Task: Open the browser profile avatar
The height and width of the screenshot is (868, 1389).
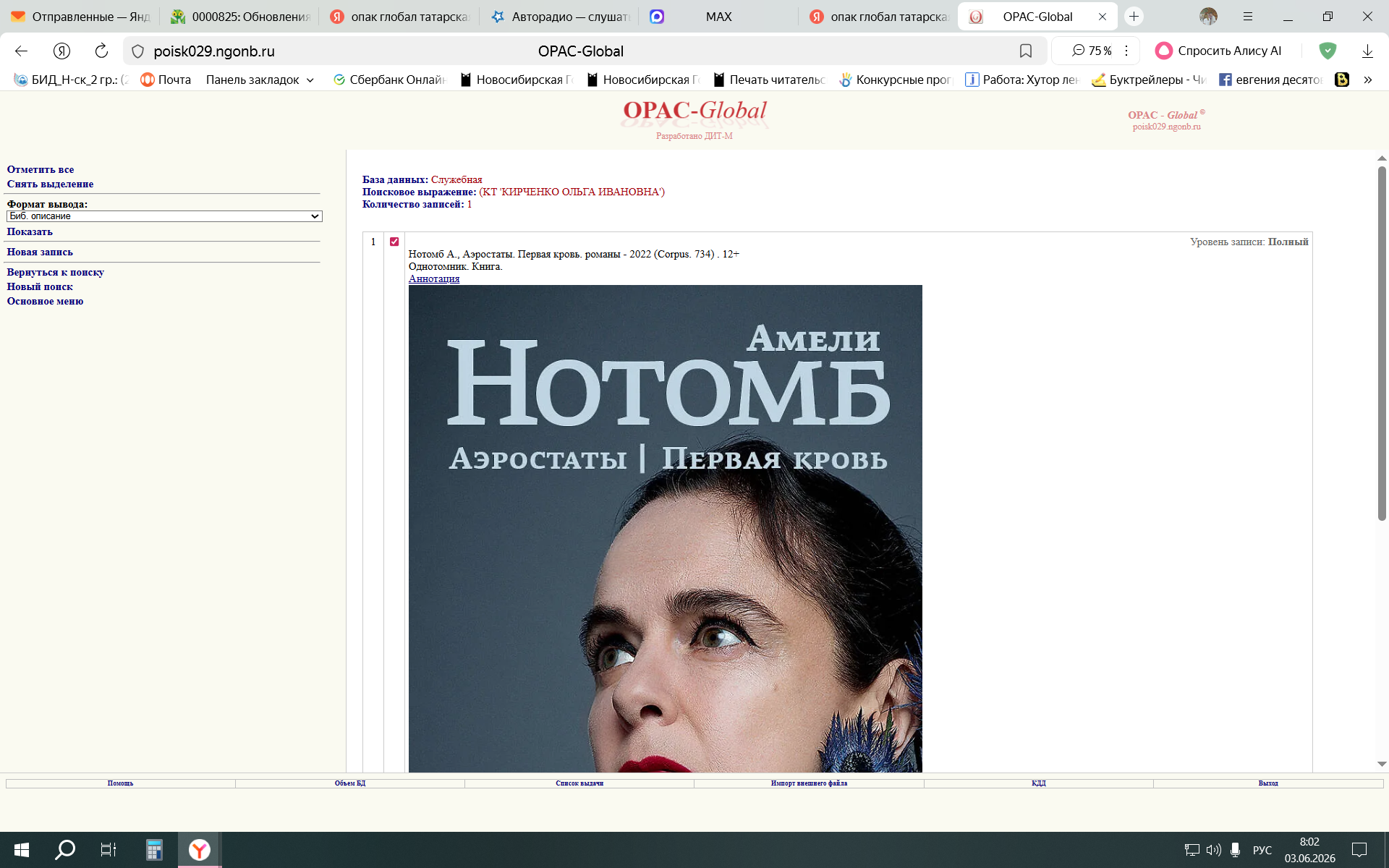Action: [x=1208, y=16]
